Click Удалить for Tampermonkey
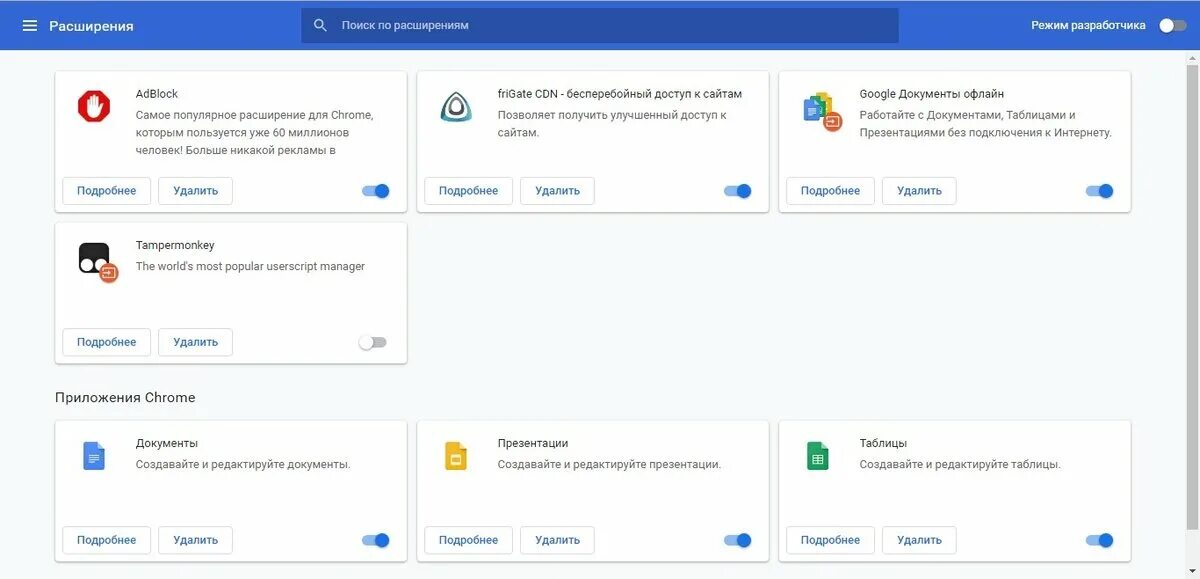 (195, 342)
